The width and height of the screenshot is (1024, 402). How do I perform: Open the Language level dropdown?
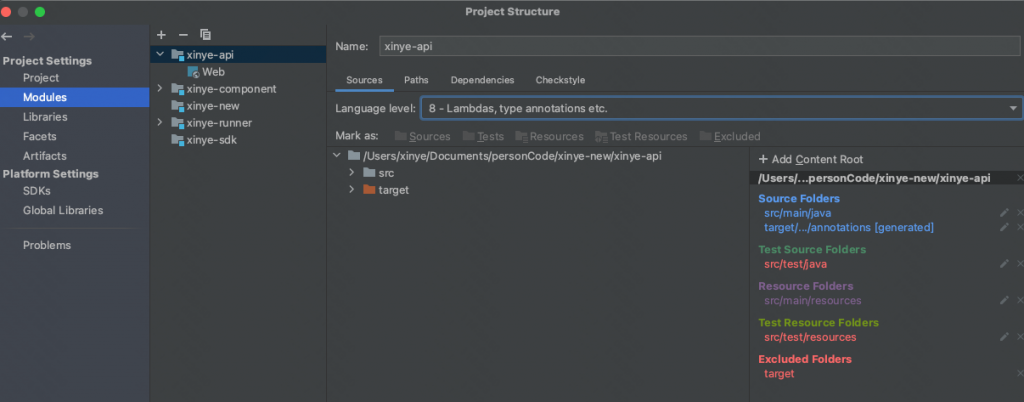[720, 108]
